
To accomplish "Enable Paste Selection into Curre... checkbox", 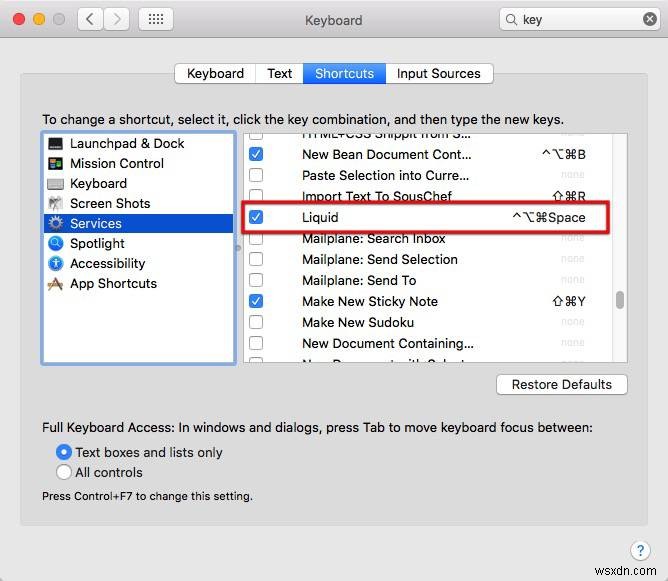I will coord(256,175).
